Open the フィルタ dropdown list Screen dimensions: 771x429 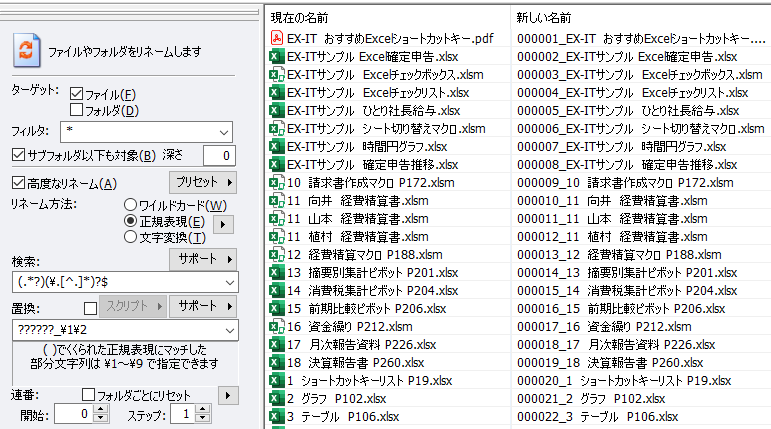click(224, 132)
